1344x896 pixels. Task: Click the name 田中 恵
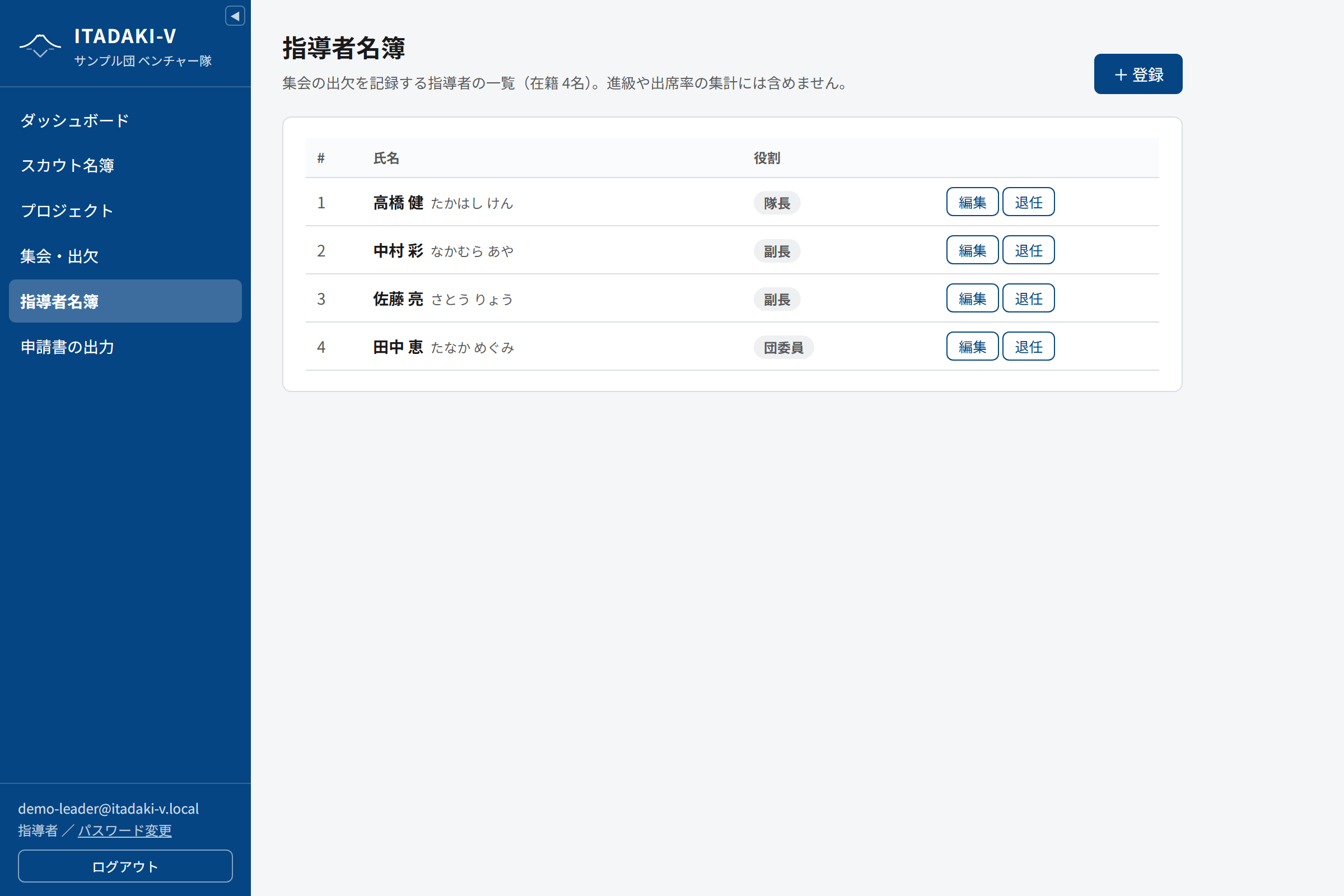398,347
